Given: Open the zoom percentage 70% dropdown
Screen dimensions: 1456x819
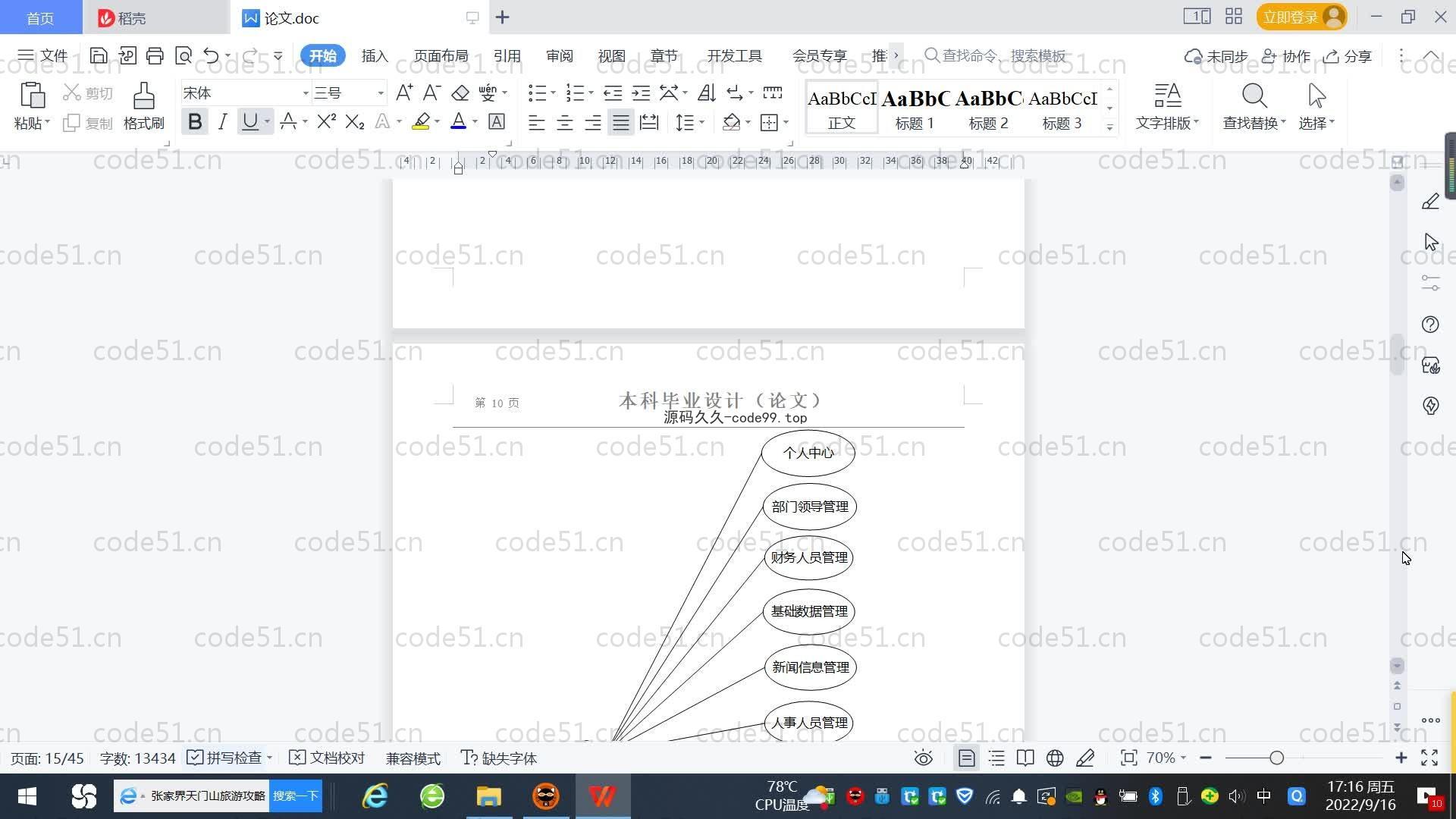Looking at the screenshot, I should [1166, 758].
